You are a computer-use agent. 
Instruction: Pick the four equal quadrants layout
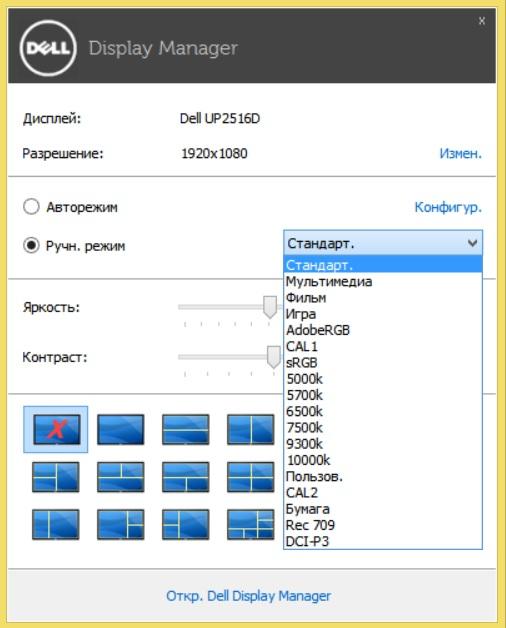(x=251, y=477)
